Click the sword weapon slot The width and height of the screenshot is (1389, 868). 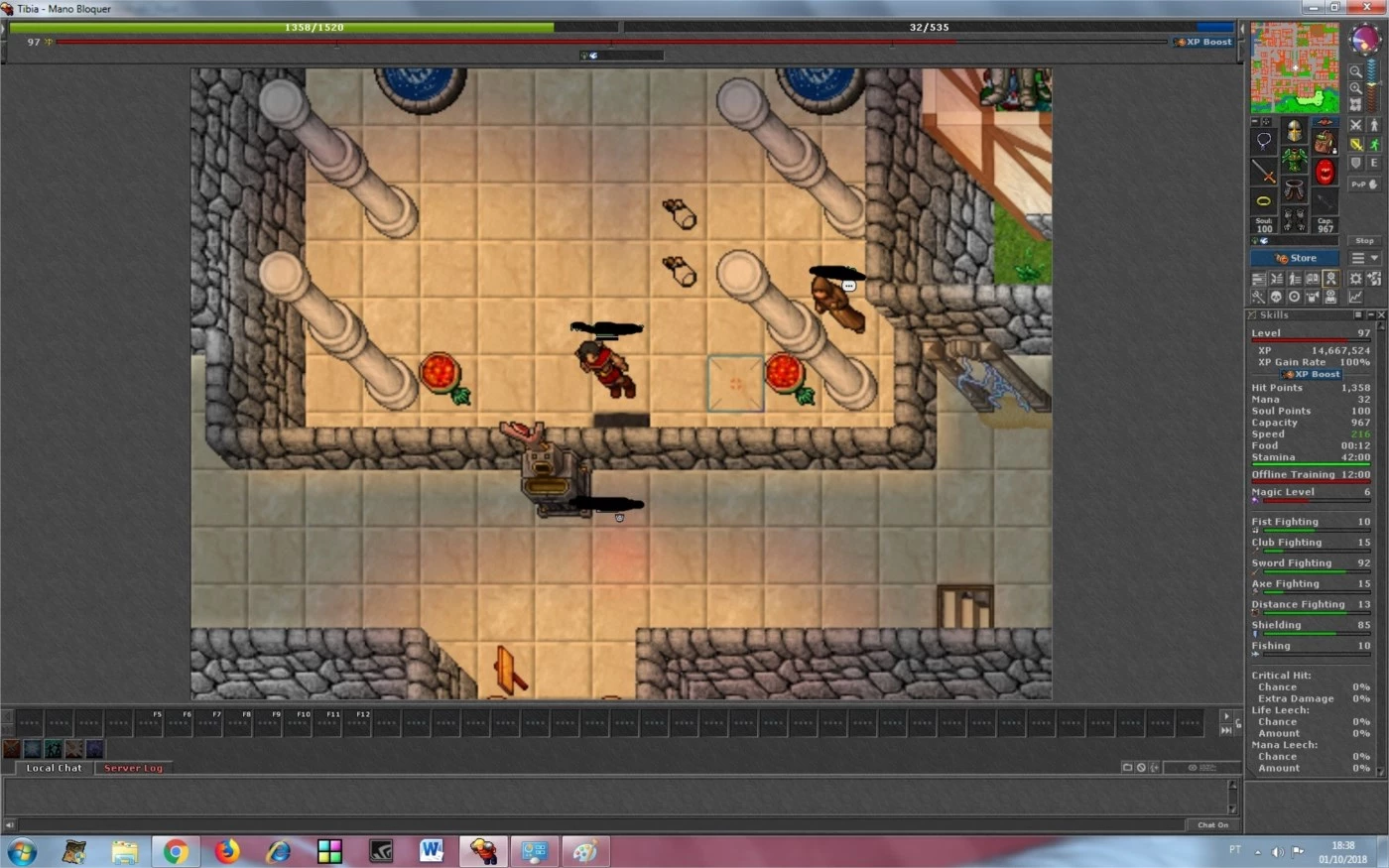point(1263,172)
